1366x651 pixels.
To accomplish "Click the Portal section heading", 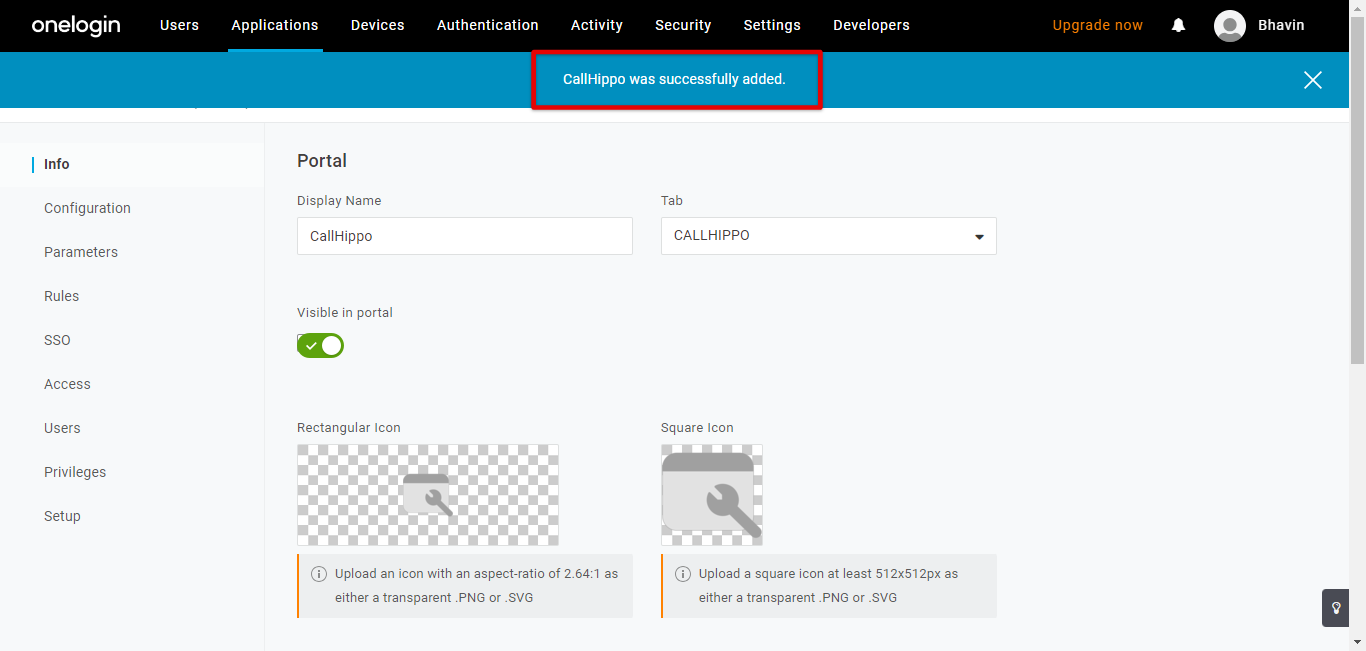I will coord(322,161).
